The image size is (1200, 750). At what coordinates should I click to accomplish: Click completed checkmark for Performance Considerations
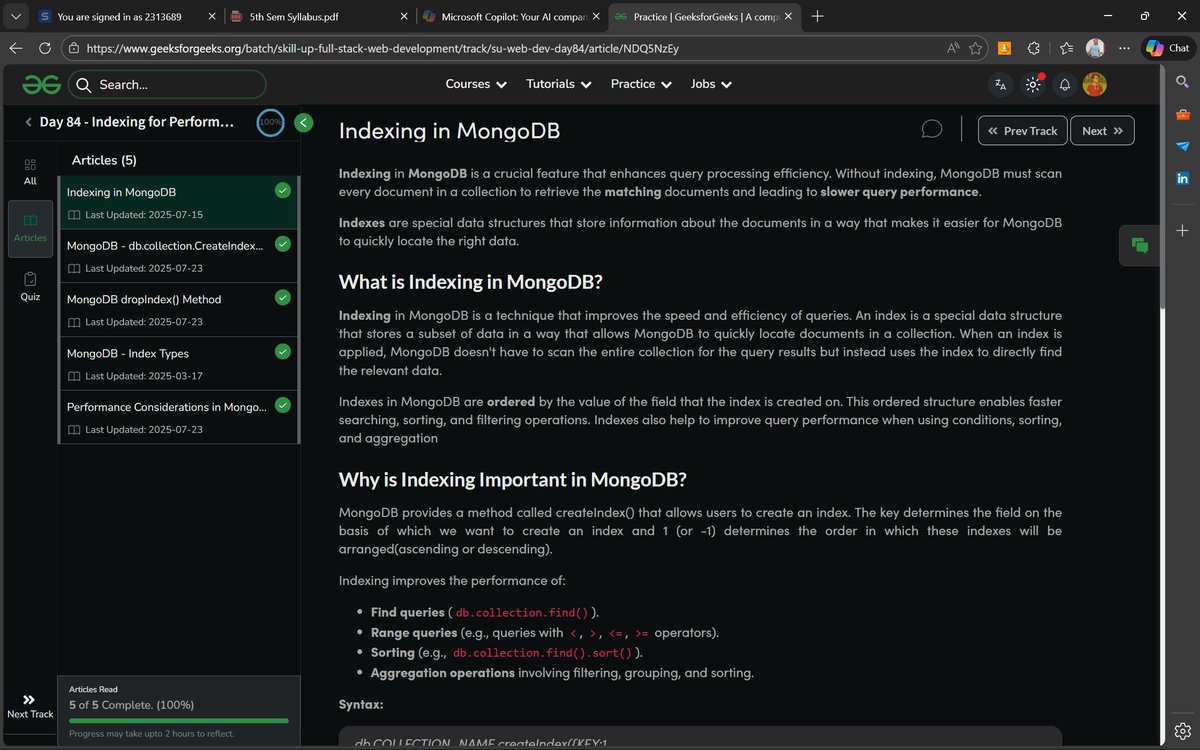(283, 405)
